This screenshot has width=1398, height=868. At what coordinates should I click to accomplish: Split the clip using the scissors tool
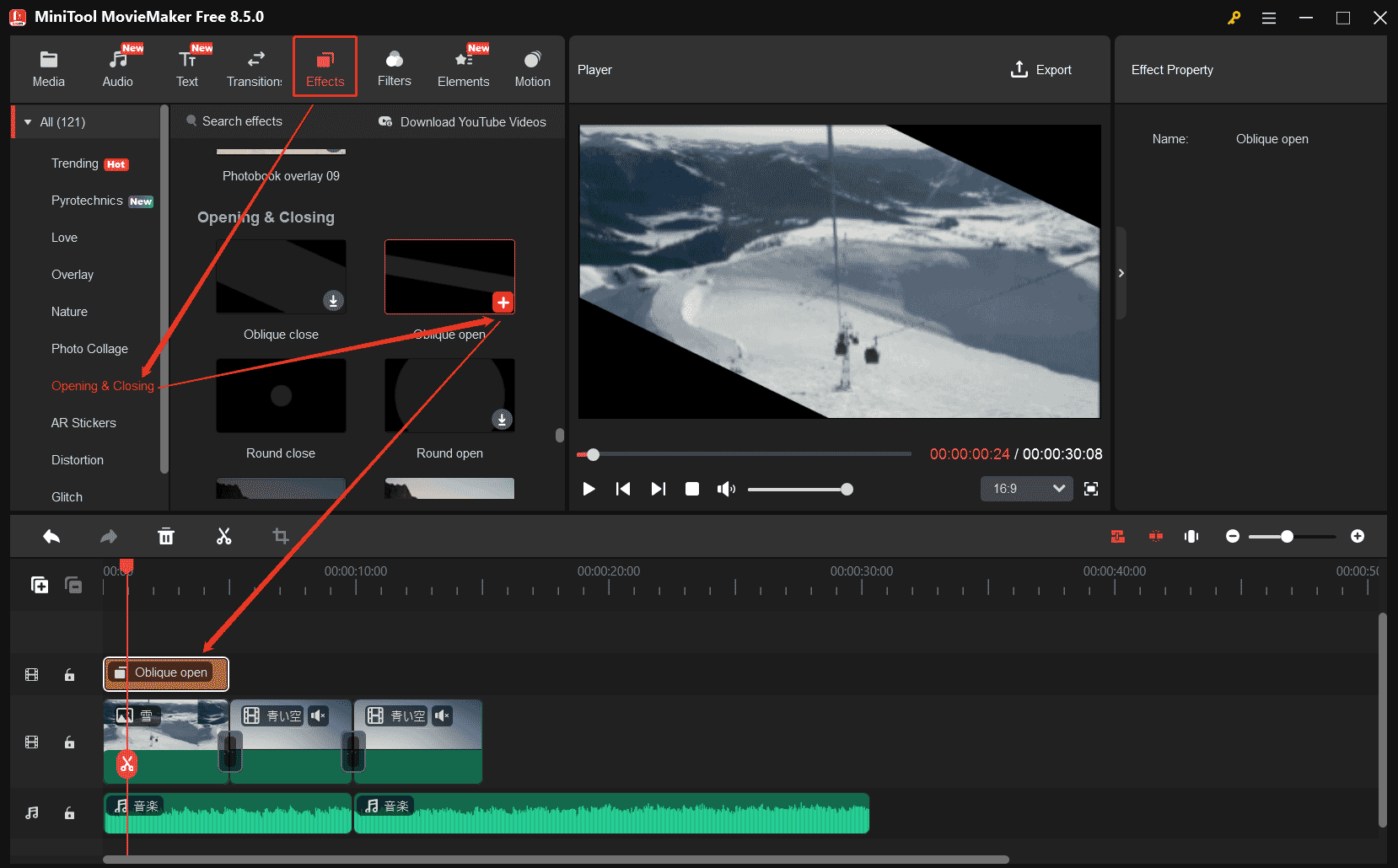pyautogui.click(x=223, y=536)
